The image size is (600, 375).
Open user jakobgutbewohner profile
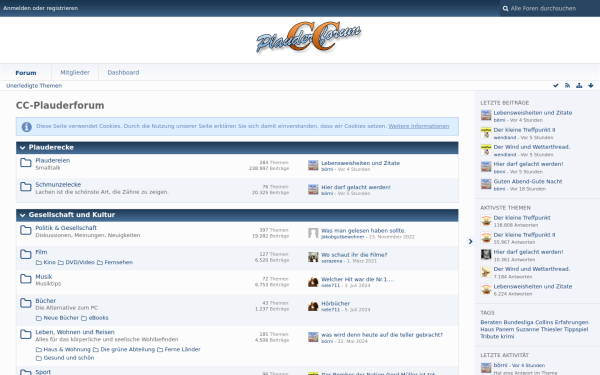(x=342, y=237)
